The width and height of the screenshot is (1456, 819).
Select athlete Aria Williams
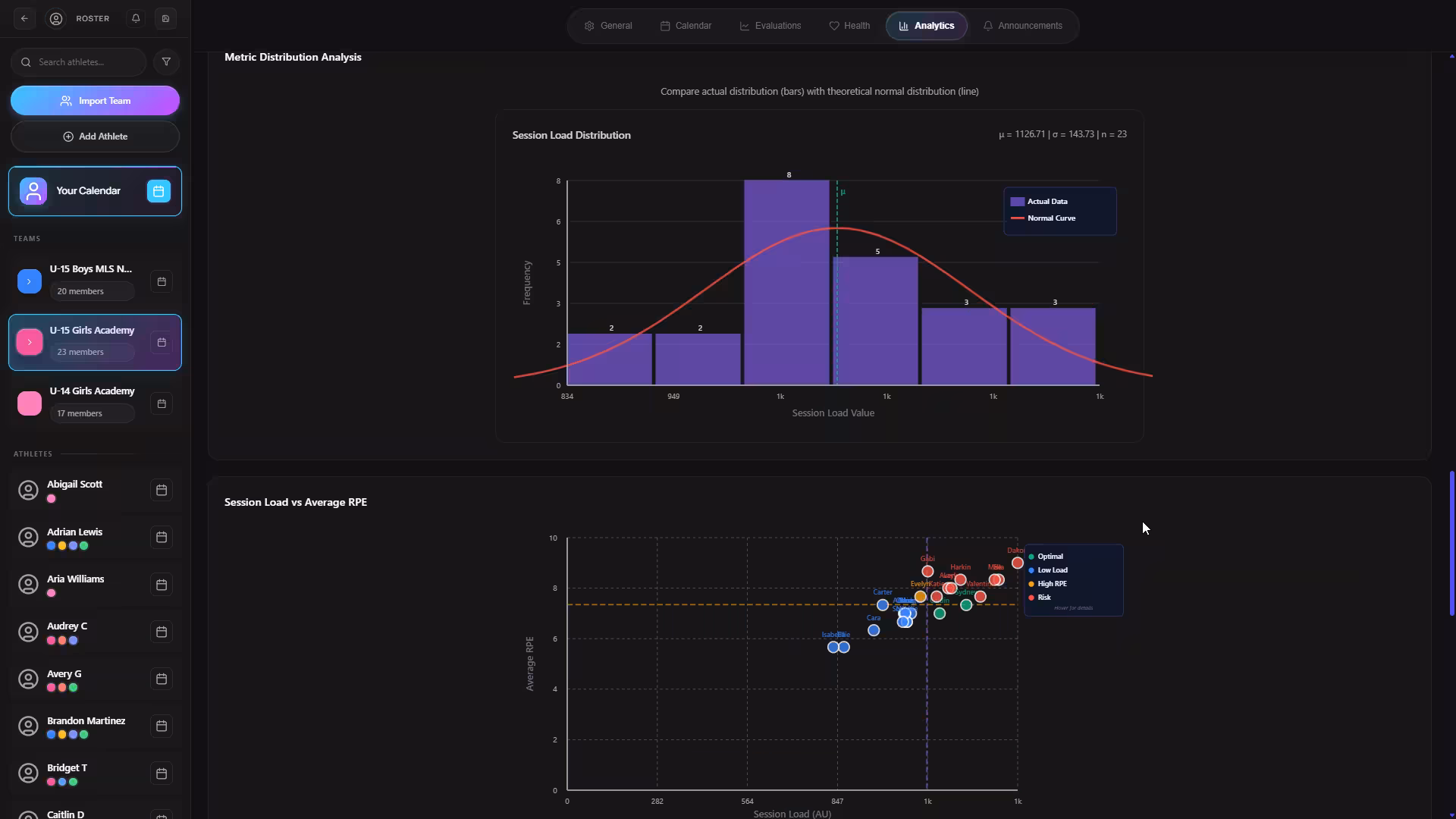click(95, 585)
